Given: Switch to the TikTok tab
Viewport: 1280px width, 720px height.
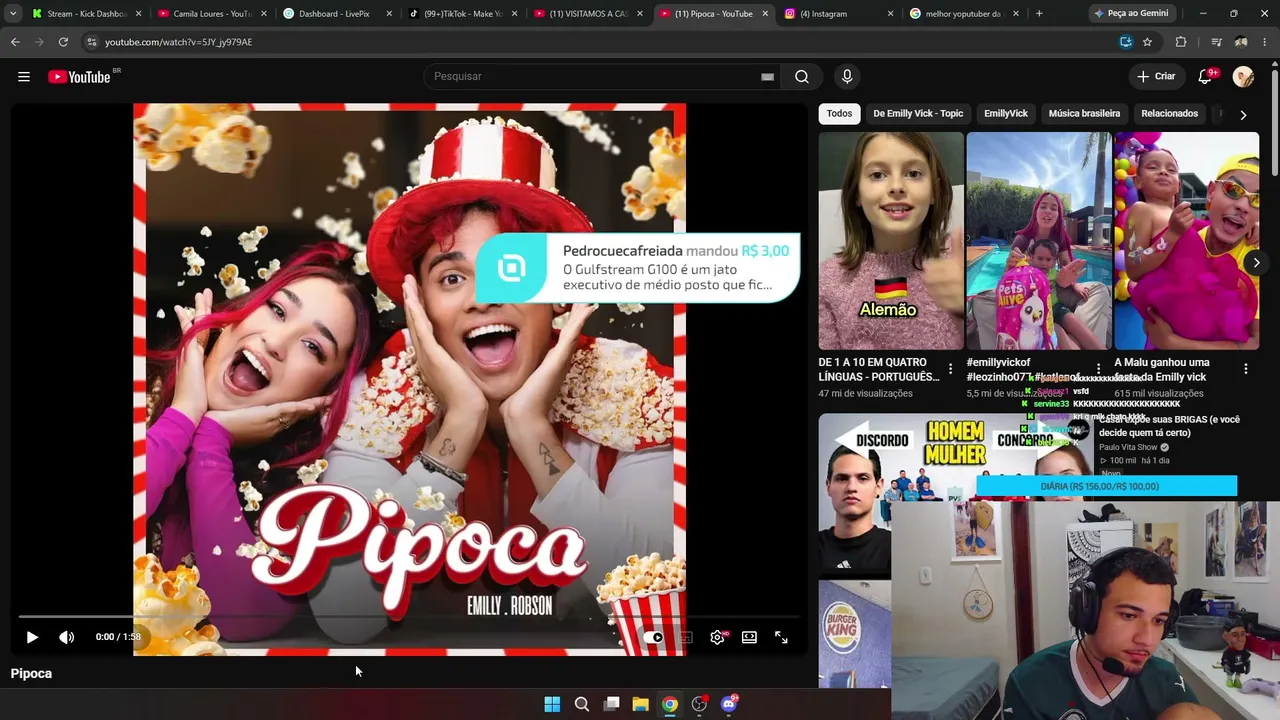Looking at the screenshot, I should point(461,14).
